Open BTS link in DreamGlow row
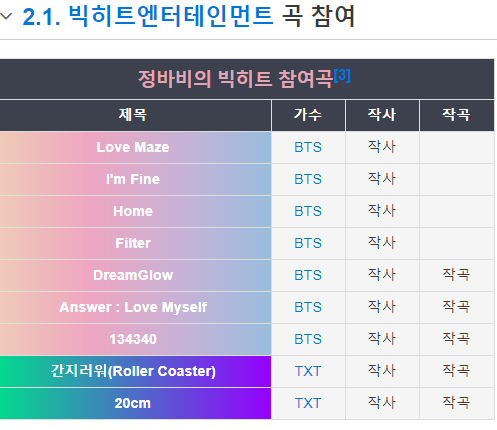The width and height of the screenshot is (497, 430). (308, 275)
